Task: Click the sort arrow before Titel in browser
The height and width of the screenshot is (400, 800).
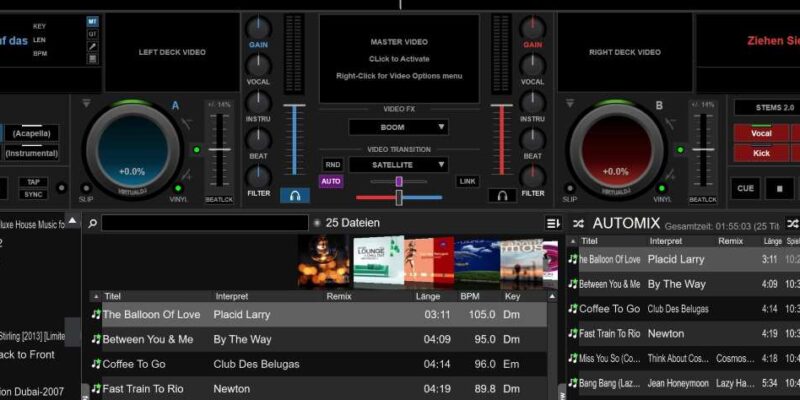Action: 96,296
